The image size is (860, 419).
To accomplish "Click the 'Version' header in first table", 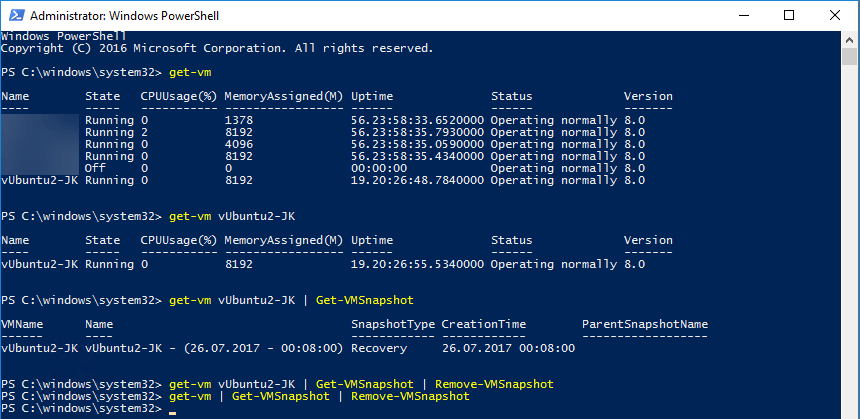I will click(x=648, y=97).
